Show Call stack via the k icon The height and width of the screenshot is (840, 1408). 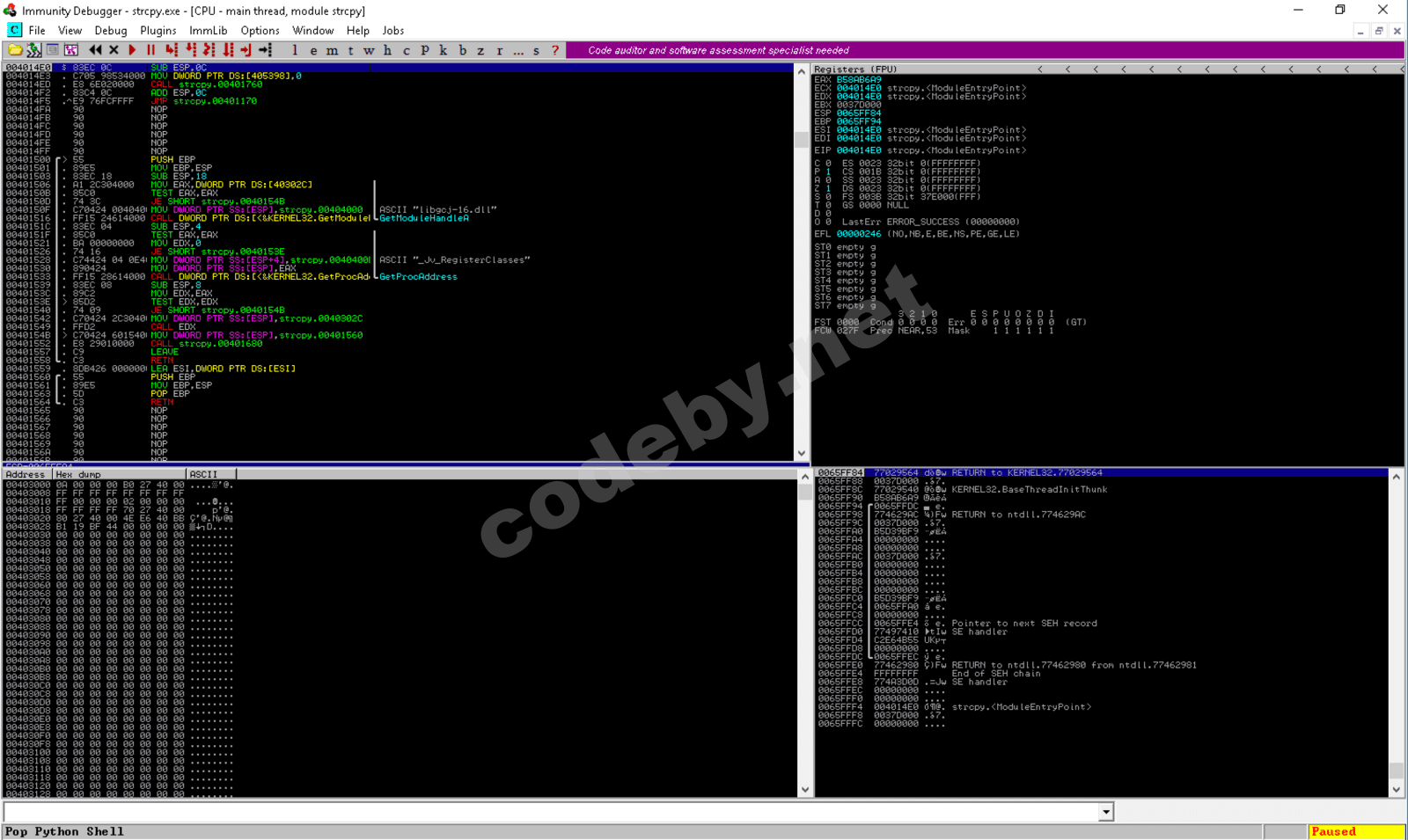click(443, 50)
